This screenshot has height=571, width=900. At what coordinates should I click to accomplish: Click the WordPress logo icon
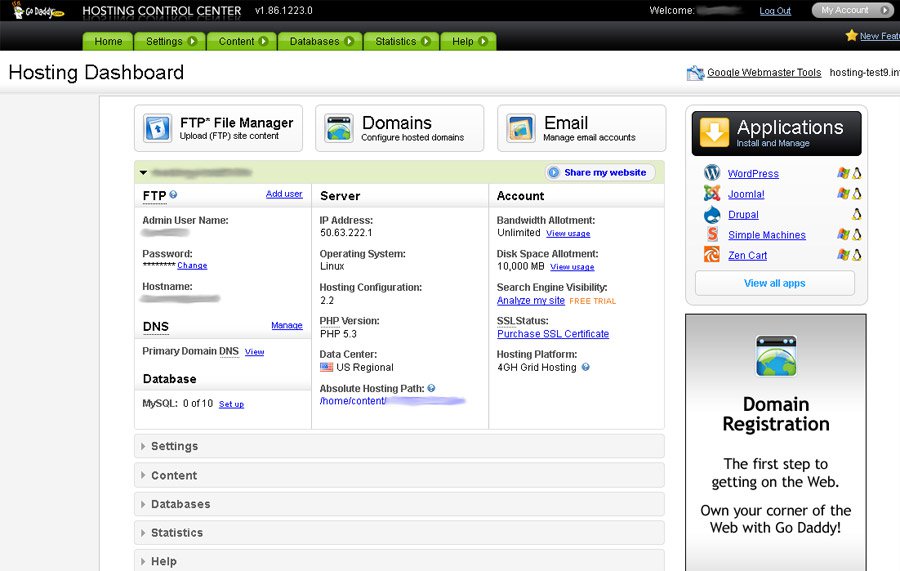coord(712,173)
